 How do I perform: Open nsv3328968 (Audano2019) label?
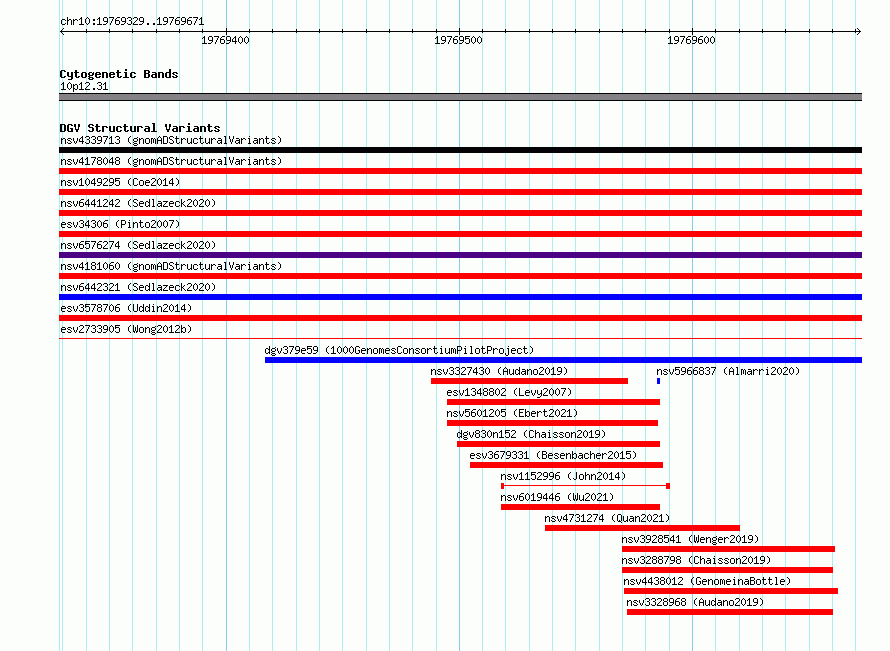coord(695,602)
